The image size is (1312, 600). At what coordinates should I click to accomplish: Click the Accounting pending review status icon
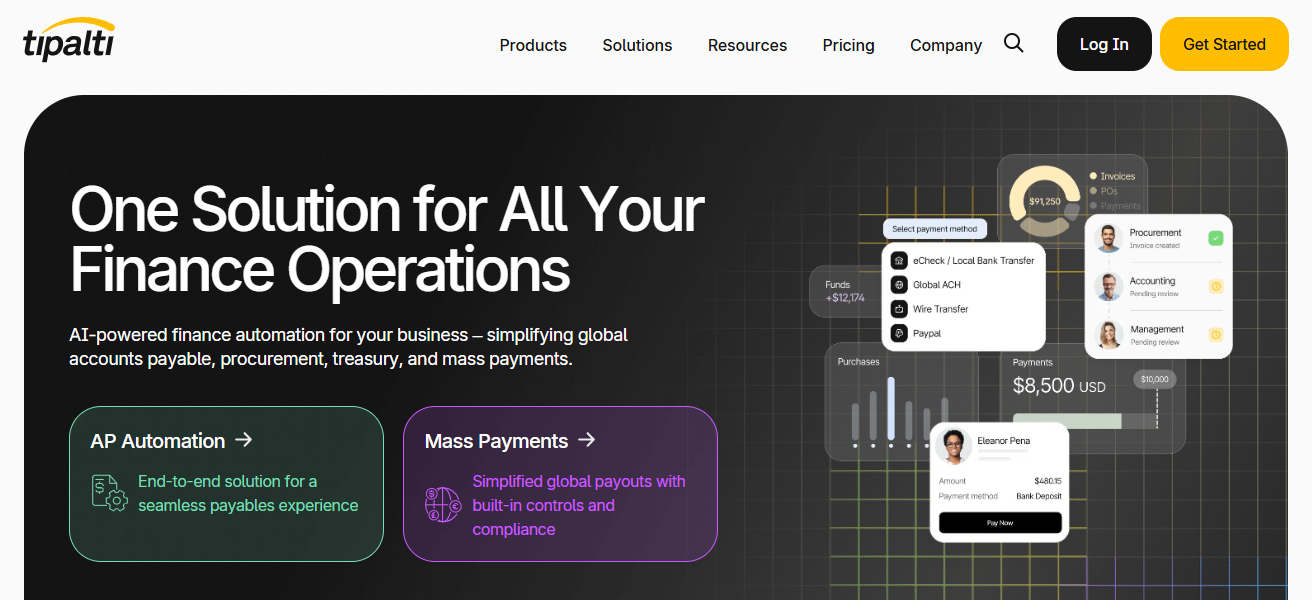coord(1215,286)
